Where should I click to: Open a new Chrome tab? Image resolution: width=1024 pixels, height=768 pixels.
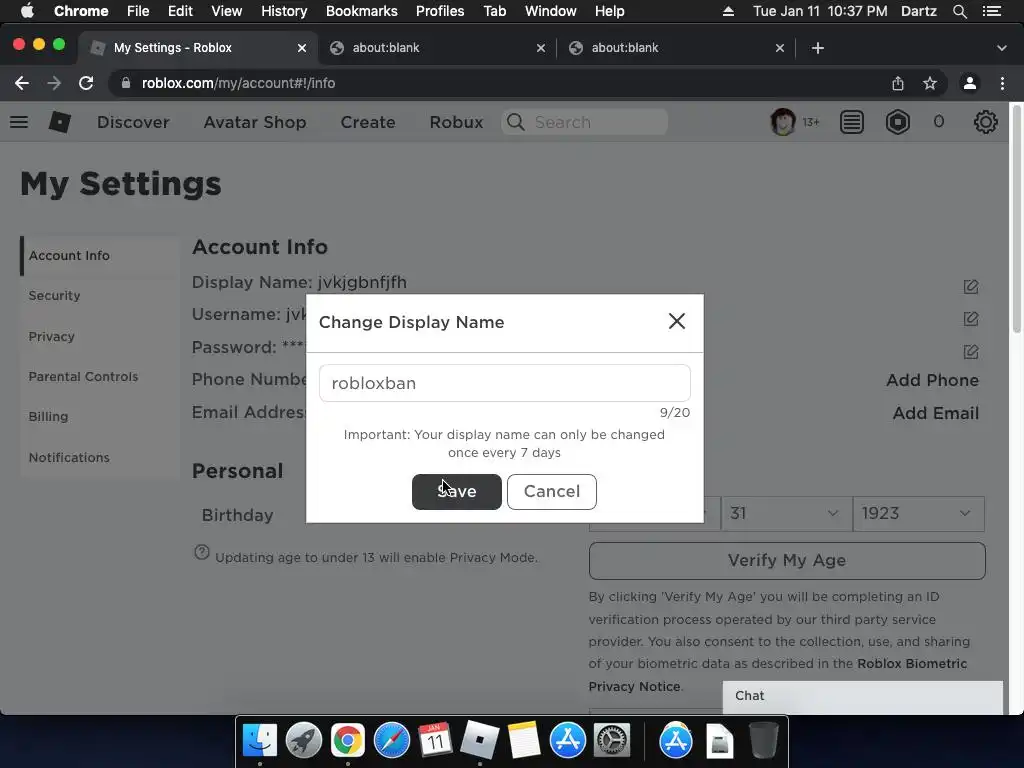pos(818,48)
